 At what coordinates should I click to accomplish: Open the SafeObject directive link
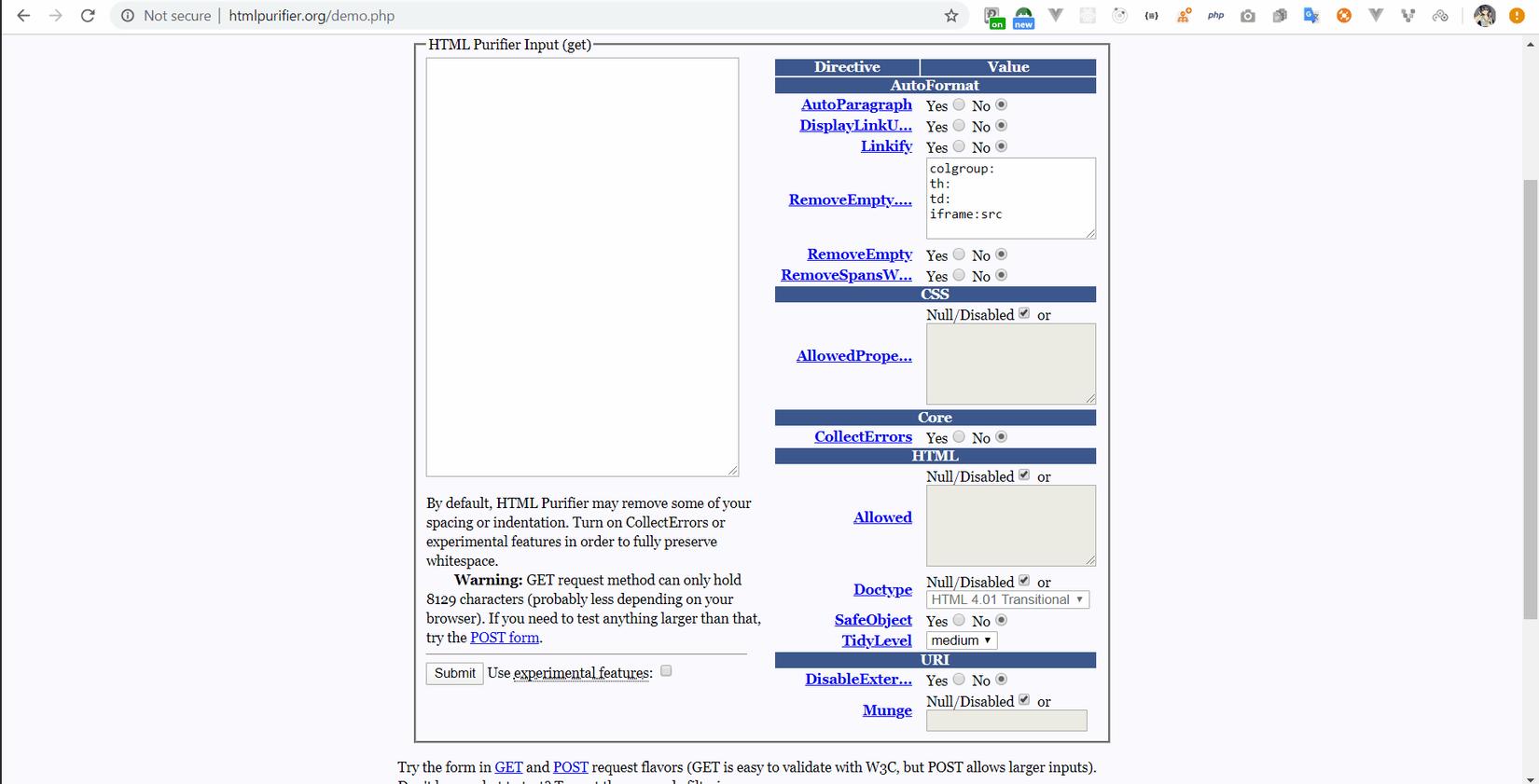pos(873,619)
